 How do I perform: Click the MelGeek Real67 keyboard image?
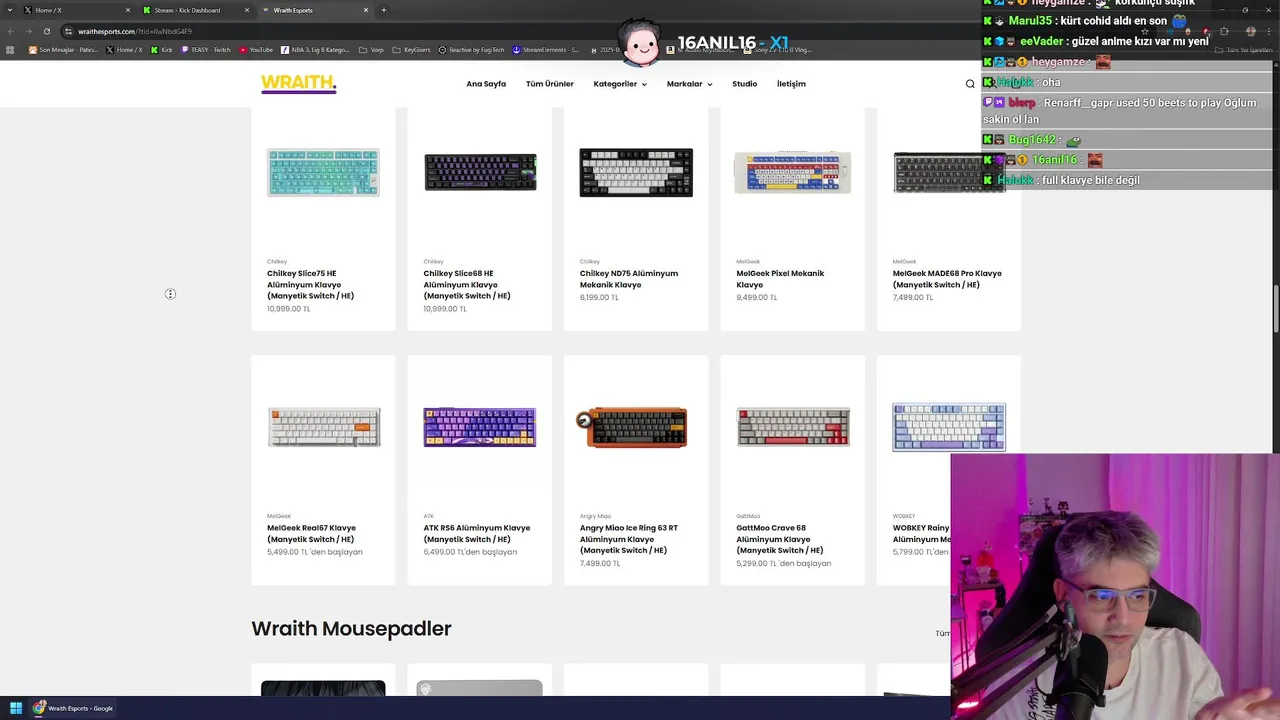[x=324, y=427]
